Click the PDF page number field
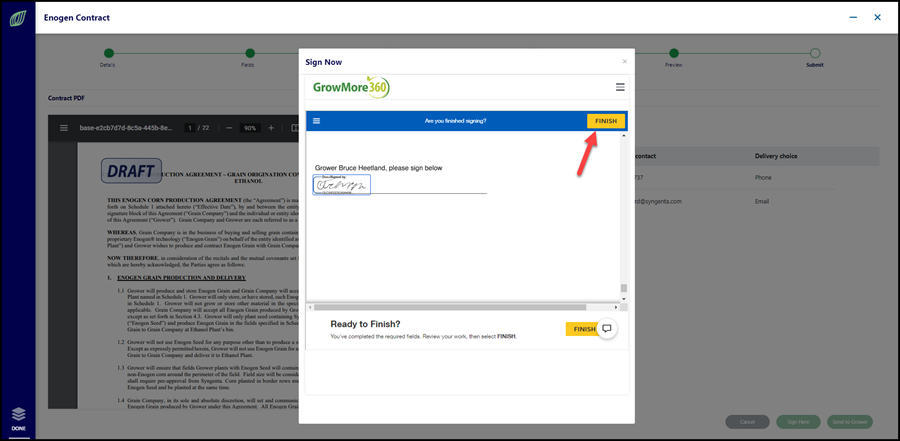Viewport: 900px width, 441px height. pyautogui.click(x=189, y=128)
